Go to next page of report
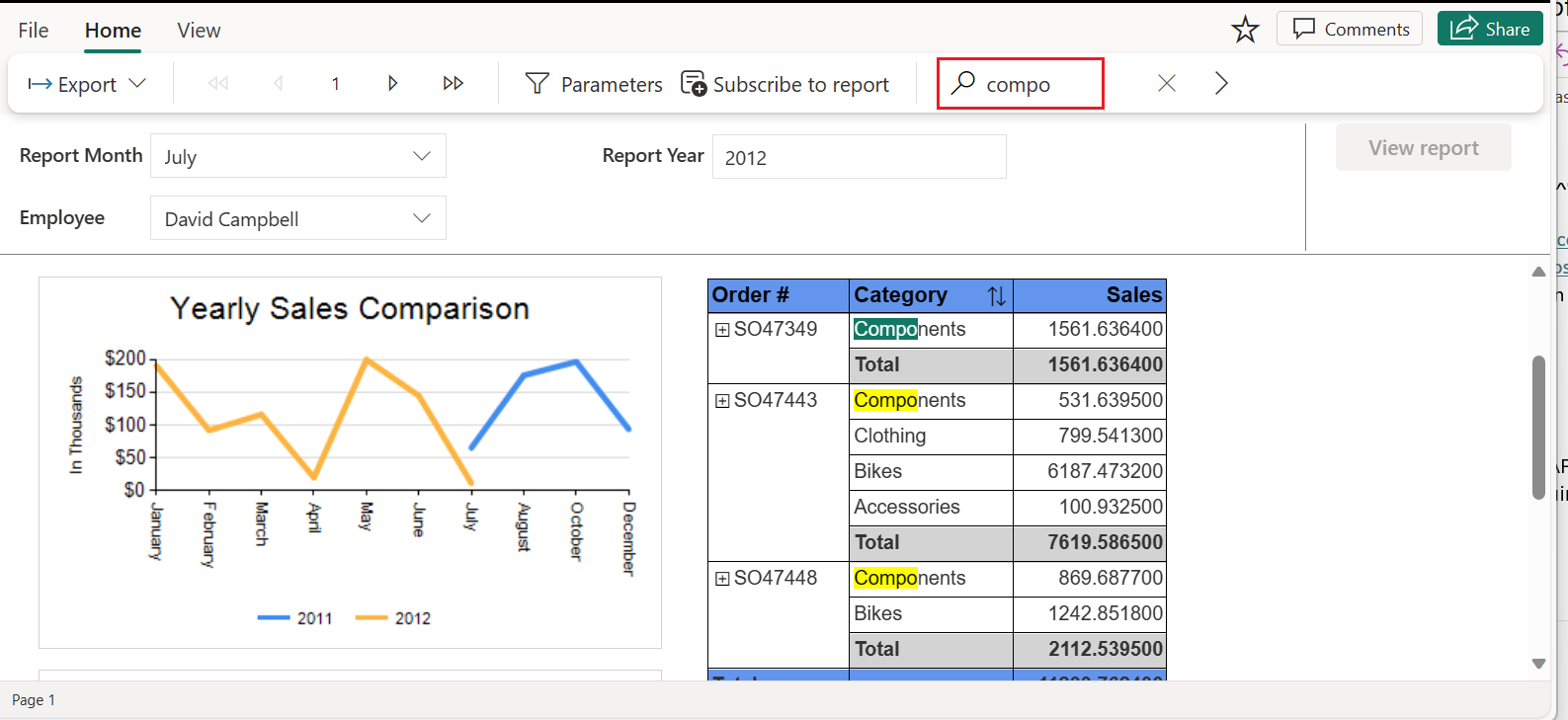 pyautogui.click(x=393, y=83)
